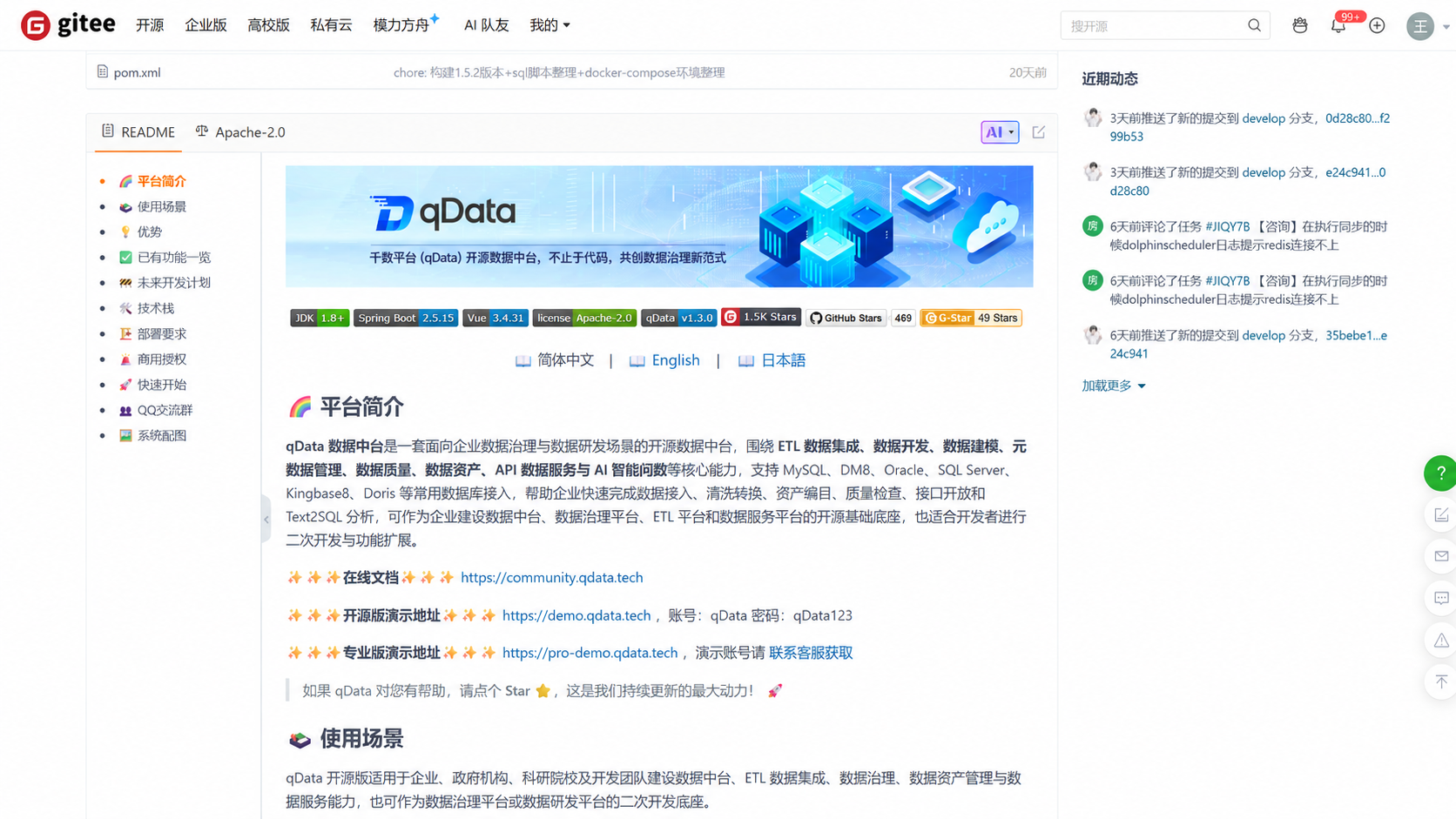The height and width of the screenshot is (819, 1456).
Task: Collapse the README outline sidebar handle
Action: point(266,520)
